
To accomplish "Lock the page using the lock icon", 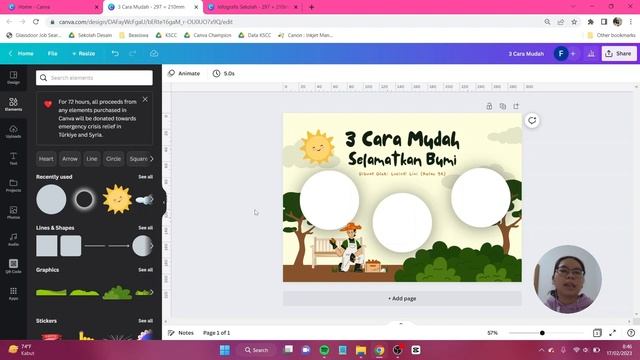I will (x=489, y=106).
